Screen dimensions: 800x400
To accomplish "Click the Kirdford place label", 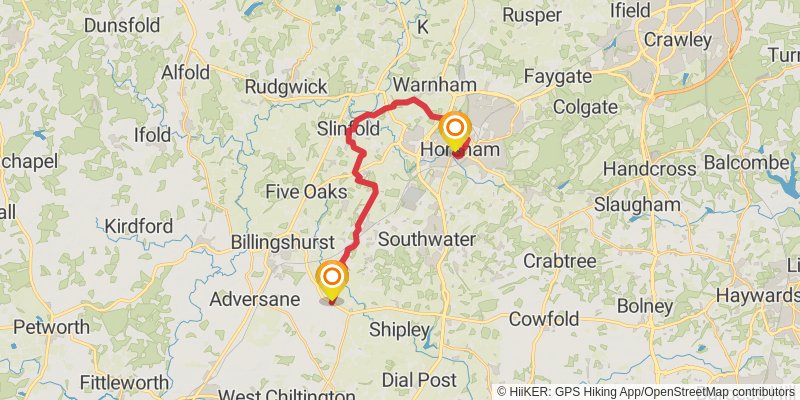I will point(139,226).
